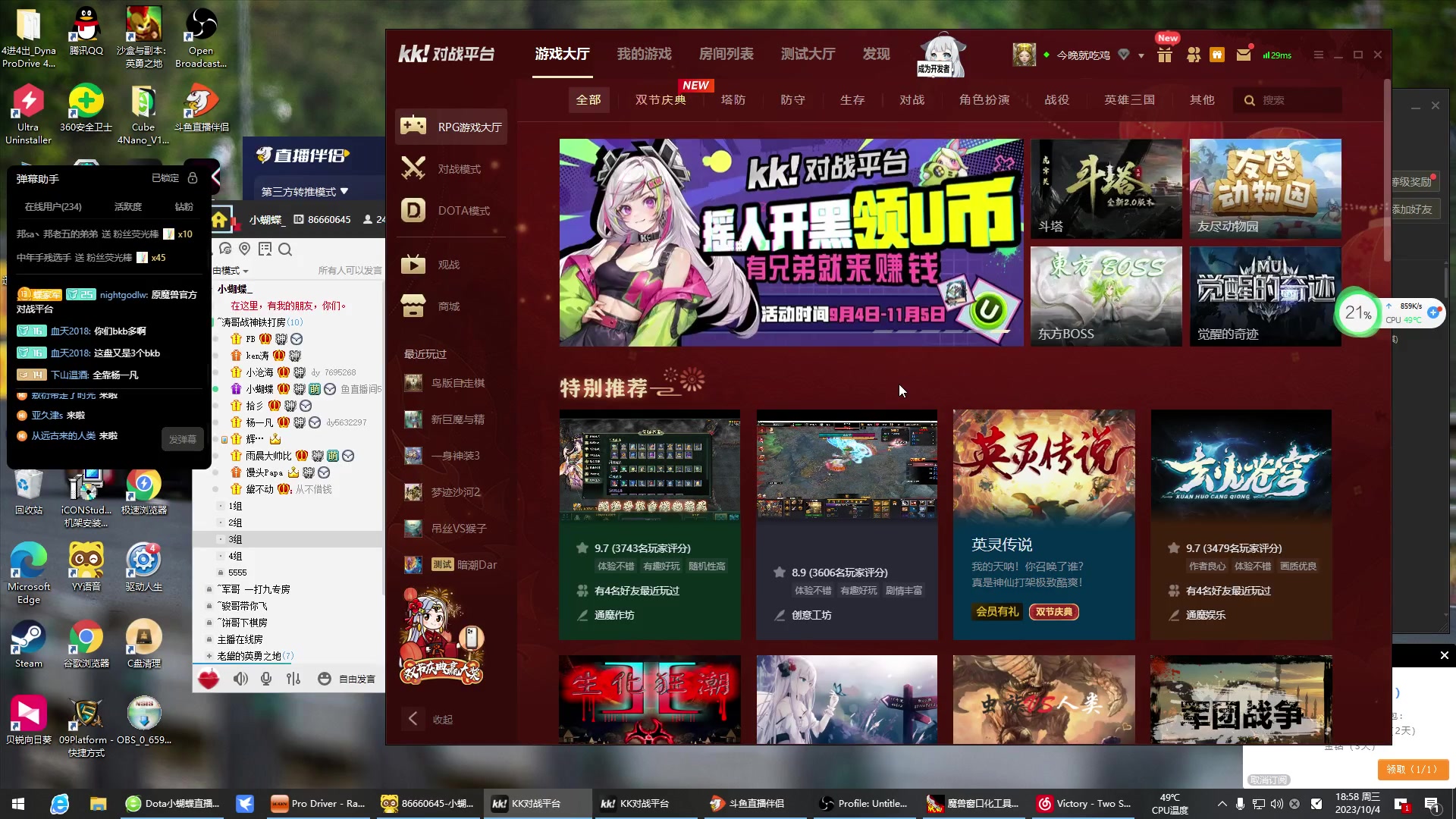Click the gift box icon marked New

(1165, 55)
